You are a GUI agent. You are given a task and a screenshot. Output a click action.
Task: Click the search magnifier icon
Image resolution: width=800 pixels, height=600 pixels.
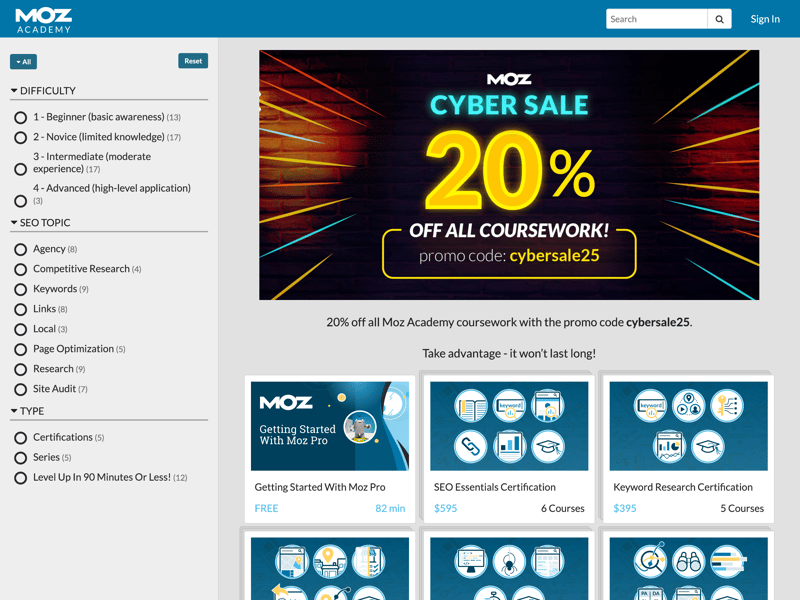coord(719,19)
